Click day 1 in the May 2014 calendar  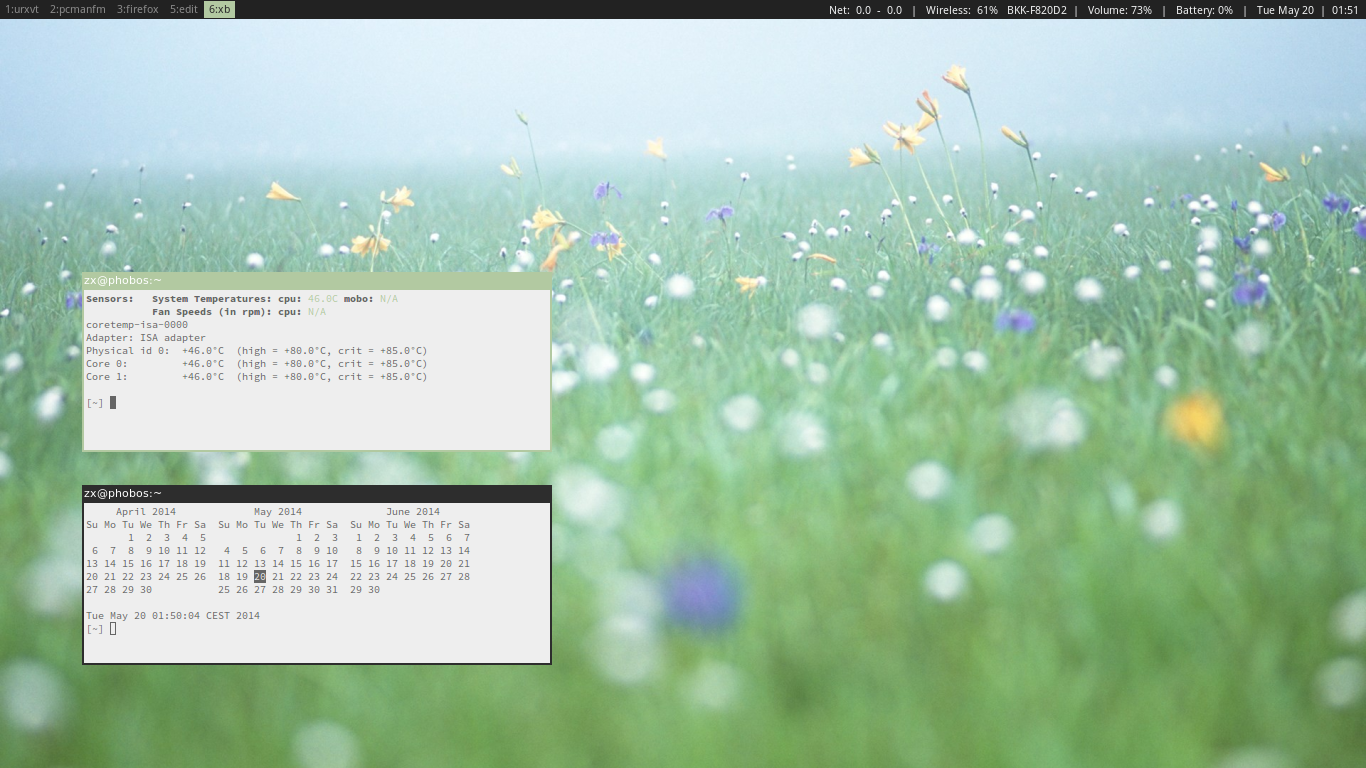coord(299,538)
